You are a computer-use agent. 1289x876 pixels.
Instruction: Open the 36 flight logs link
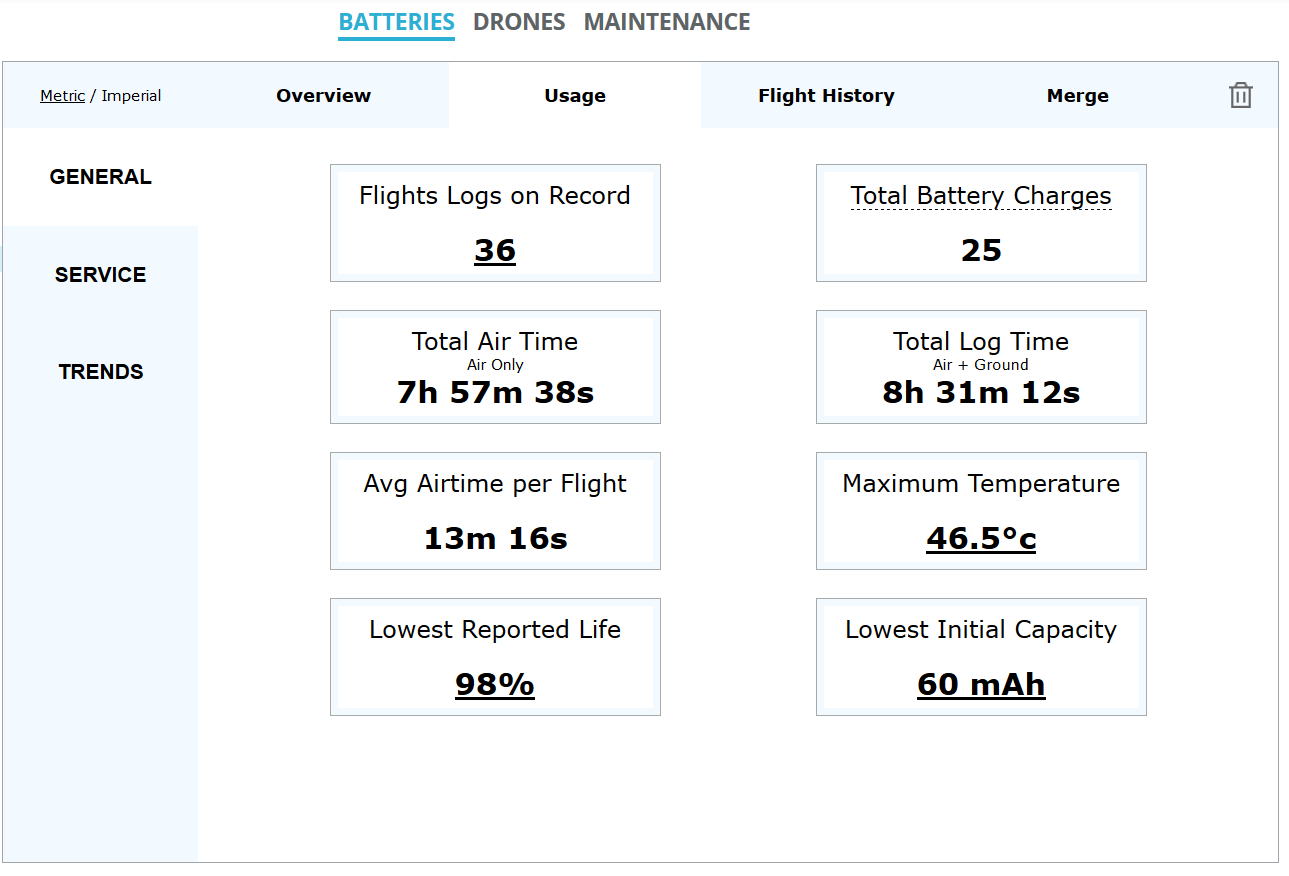pos(495,250)
